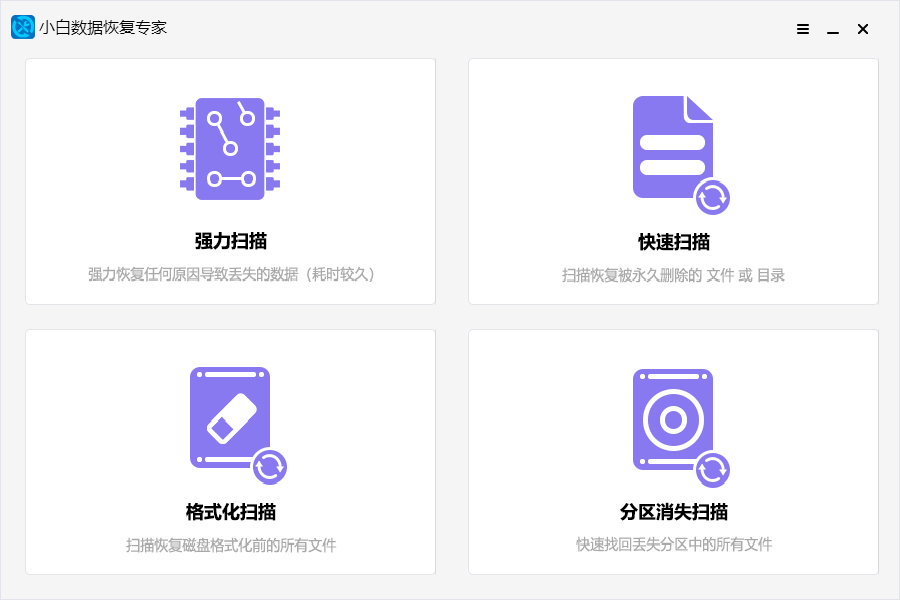Click the description under 强力扫描
The width and height of the screenshot is (900, 600).
click(x=230, y=274)
